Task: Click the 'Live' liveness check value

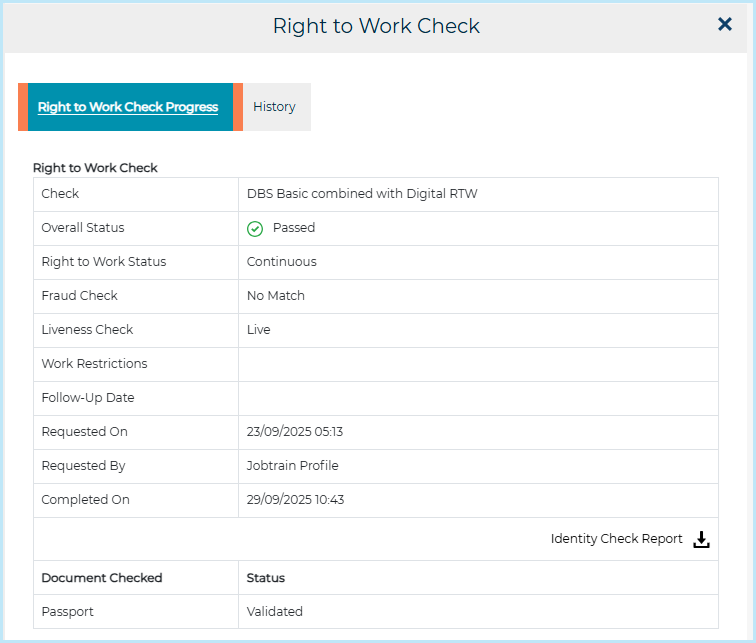Action: pyautogui.click(x=258, y=330)
